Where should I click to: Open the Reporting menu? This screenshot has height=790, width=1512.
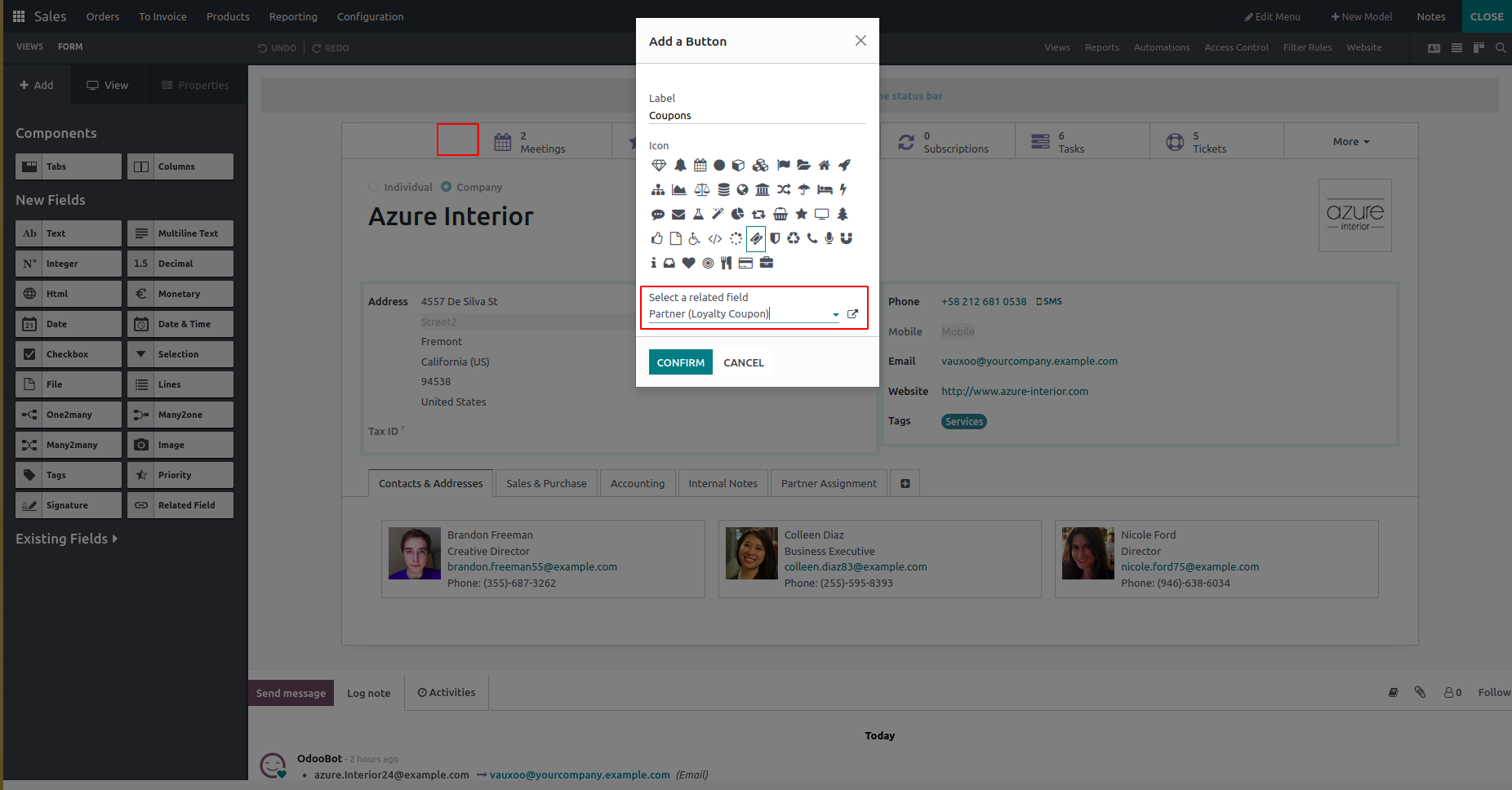(293, 16)
